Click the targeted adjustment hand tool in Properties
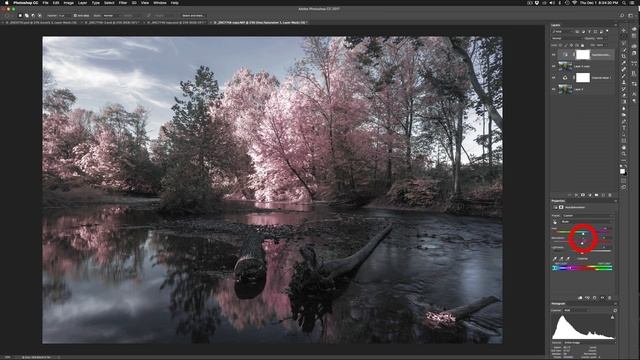This screenshot has width=640, height=360. (x=555, y=222)
